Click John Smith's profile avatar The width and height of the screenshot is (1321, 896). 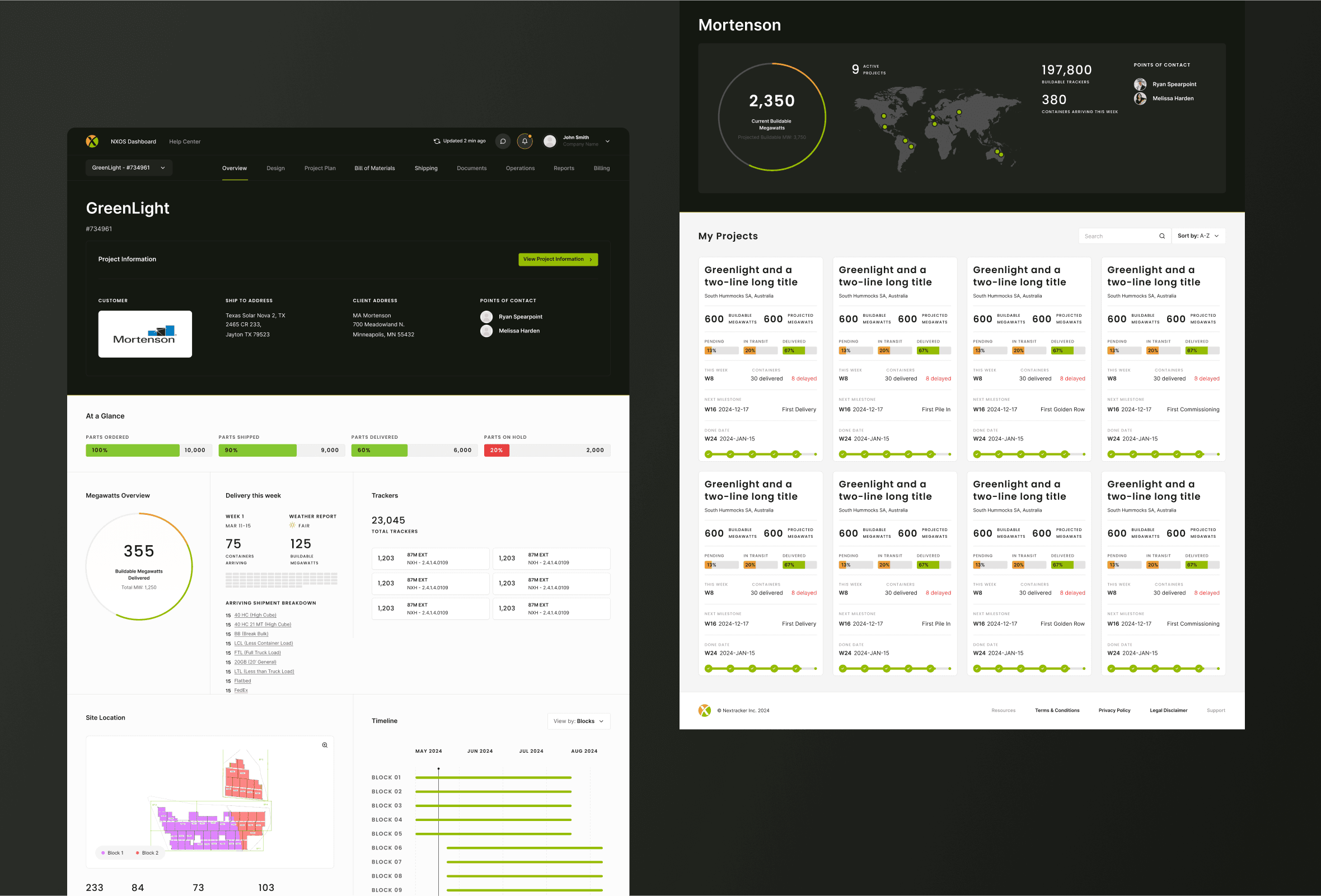[x=549, y=142]
